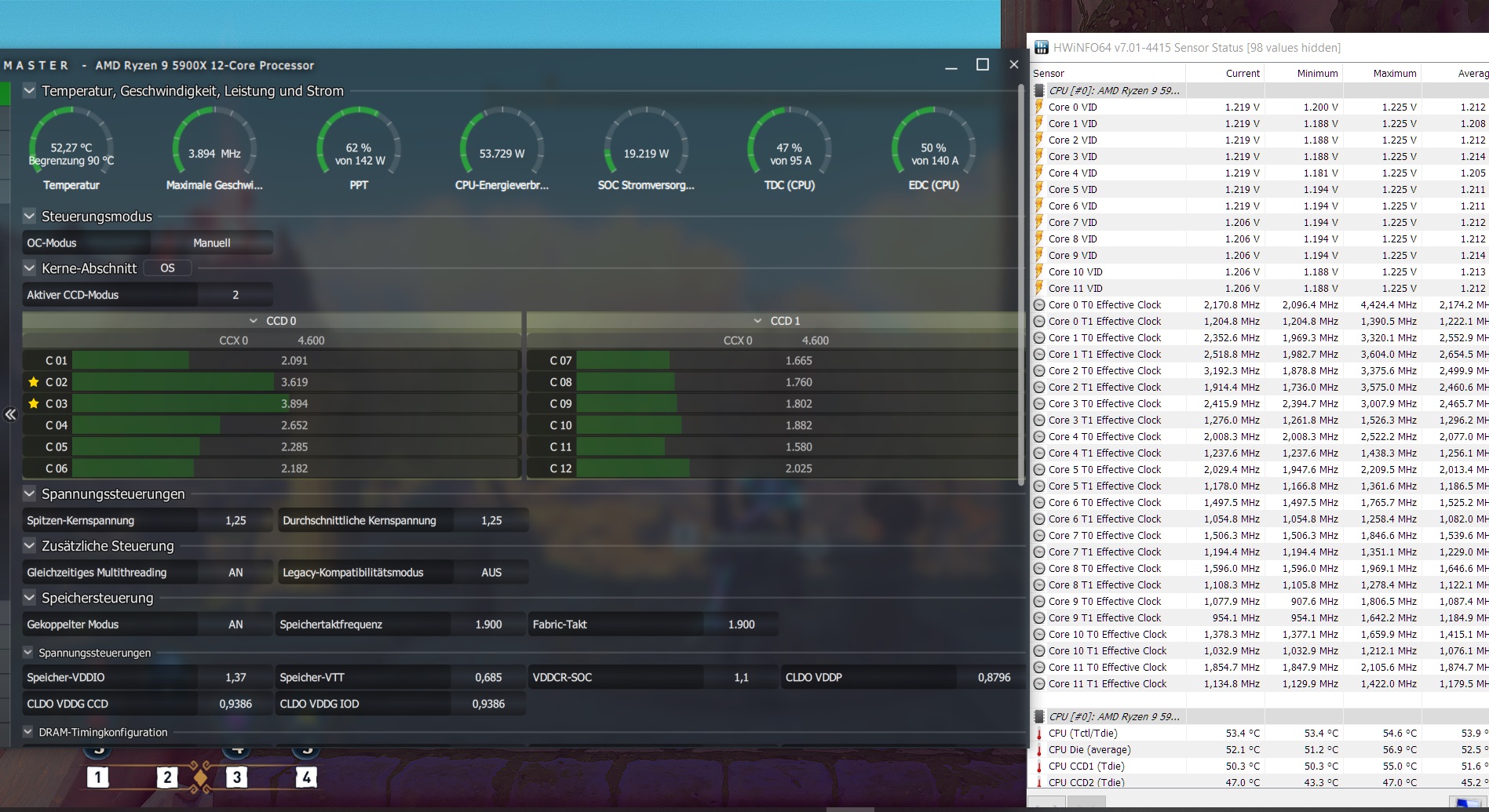Click the clock icon beside Core 11 T1 Effective Clock
The height and width of the screenshot is (812, 1489).
coord(1039,683)
